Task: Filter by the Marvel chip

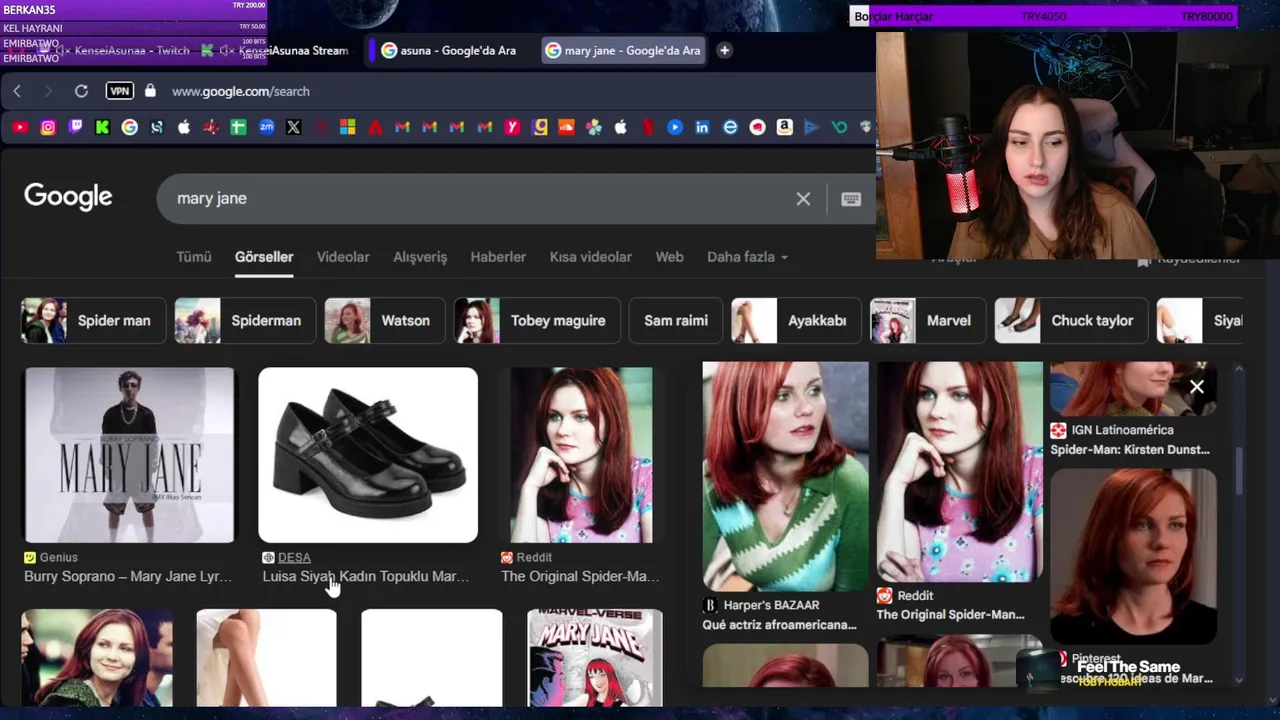Action: tap(927, 321)
